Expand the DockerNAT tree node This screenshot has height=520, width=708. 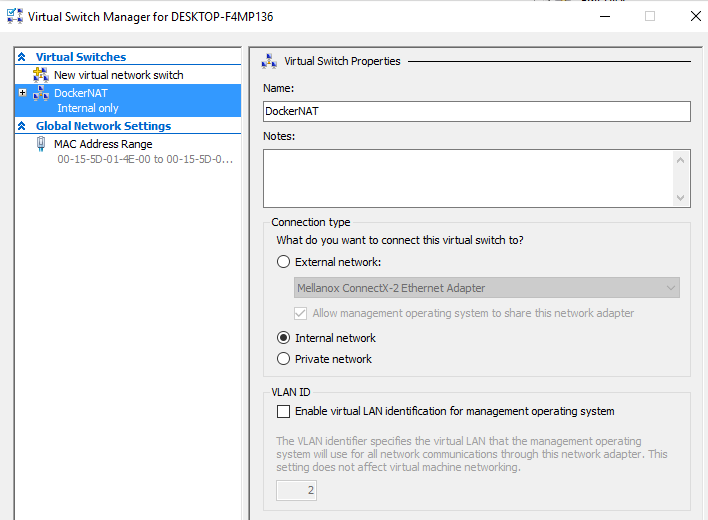[x=22, y=93]
